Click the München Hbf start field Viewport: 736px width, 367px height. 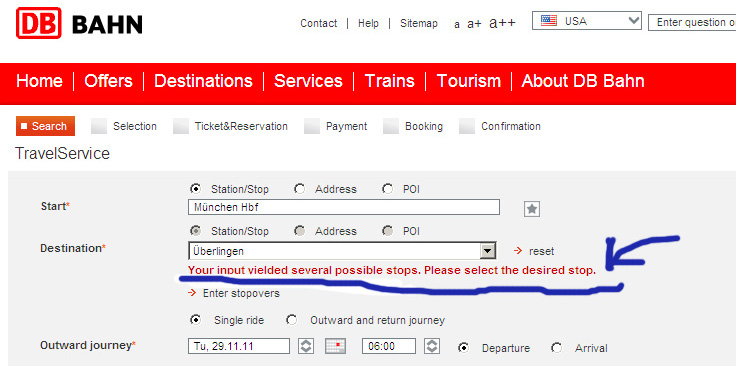coord(344,207)
